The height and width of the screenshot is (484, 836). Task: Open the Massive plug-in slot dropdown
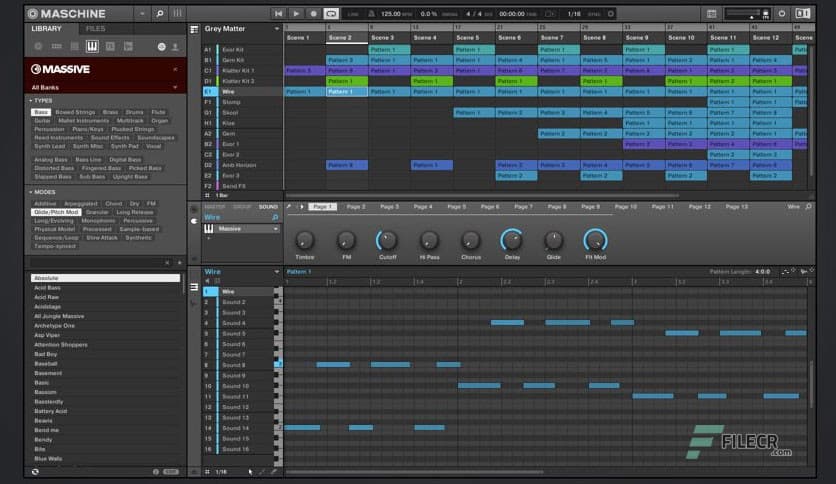click(x=276, y=229)
